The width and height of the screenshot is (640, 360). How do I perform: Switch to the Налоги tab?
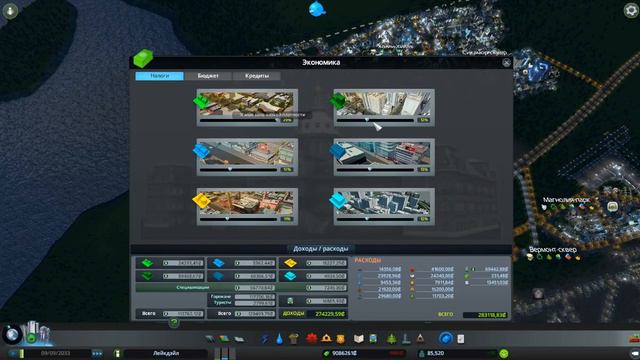(160, 76)
